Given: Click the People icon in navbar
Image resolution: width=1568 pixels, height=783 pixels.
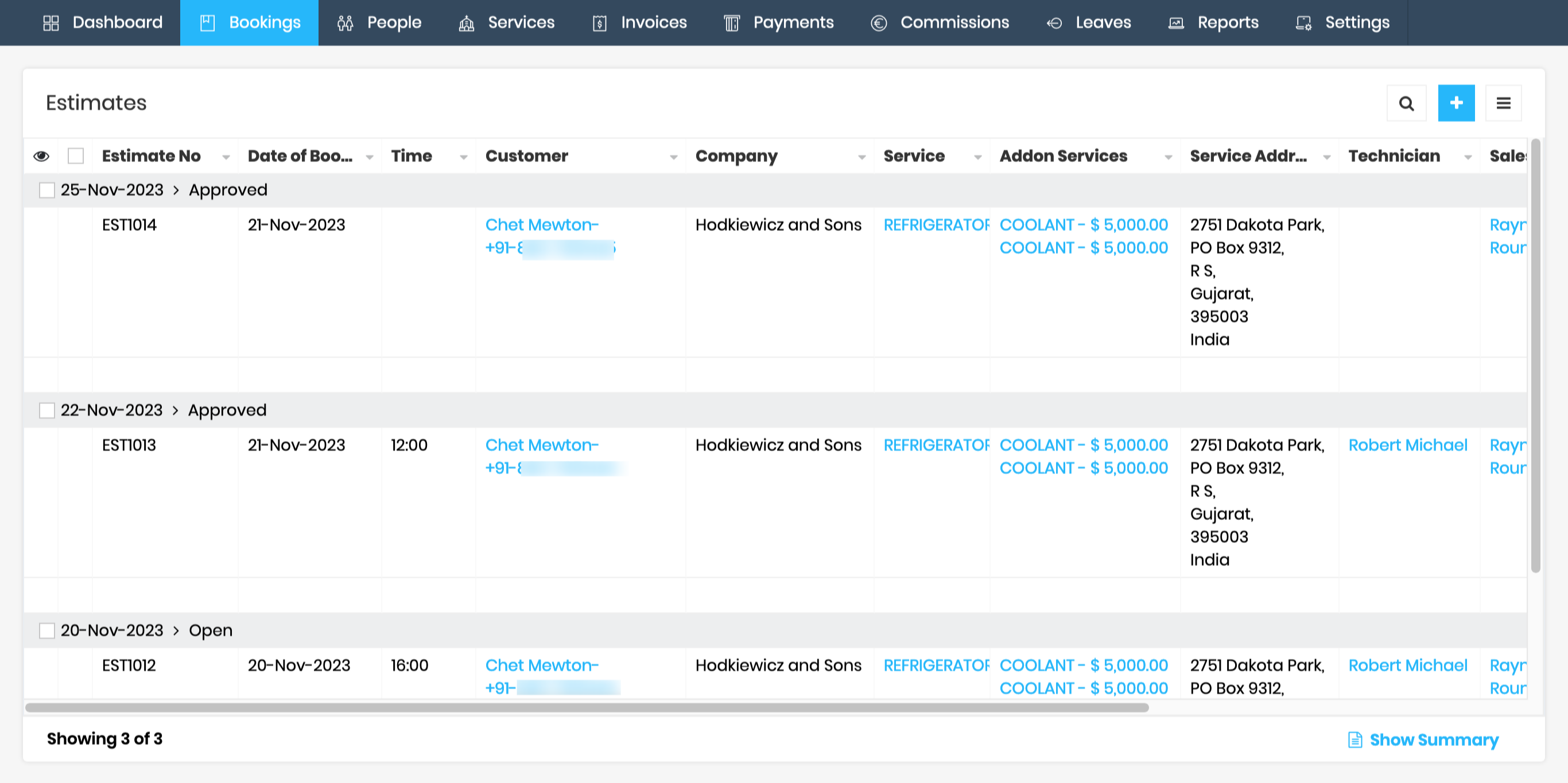Looking at the screenshot, I should pyautogui.click(x=345, y=23).
